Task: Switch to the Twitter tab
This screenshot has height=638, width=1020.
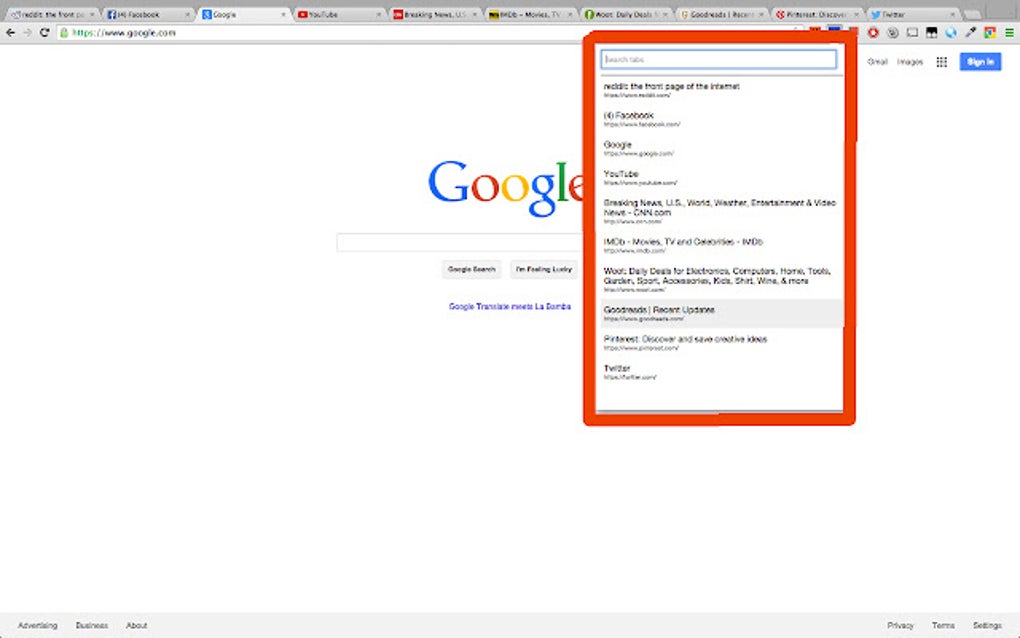Action: pyautogui.click(x=912, y=14)
